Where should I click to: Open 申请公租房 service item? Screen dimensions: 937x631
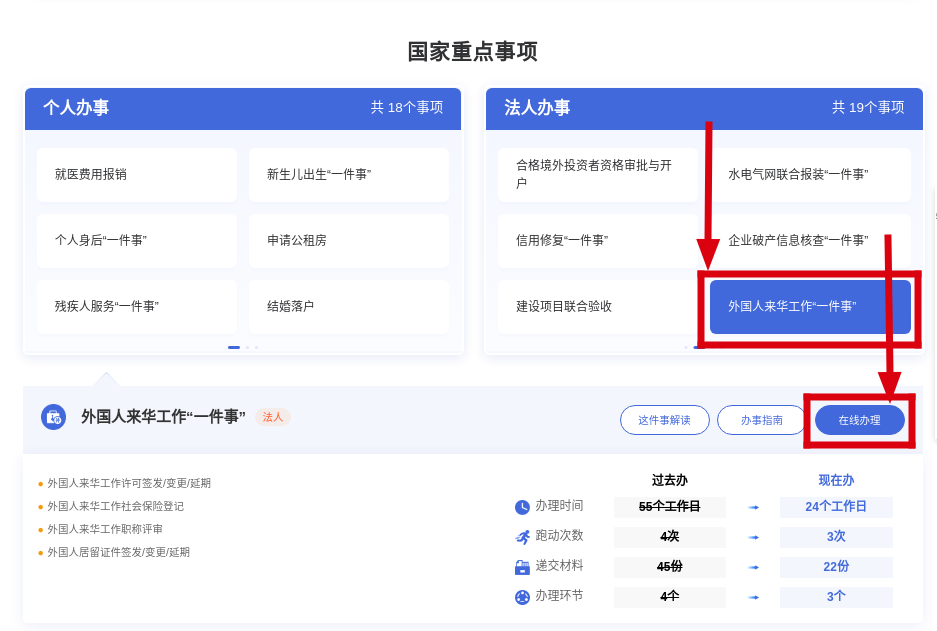tap(349, 240)
